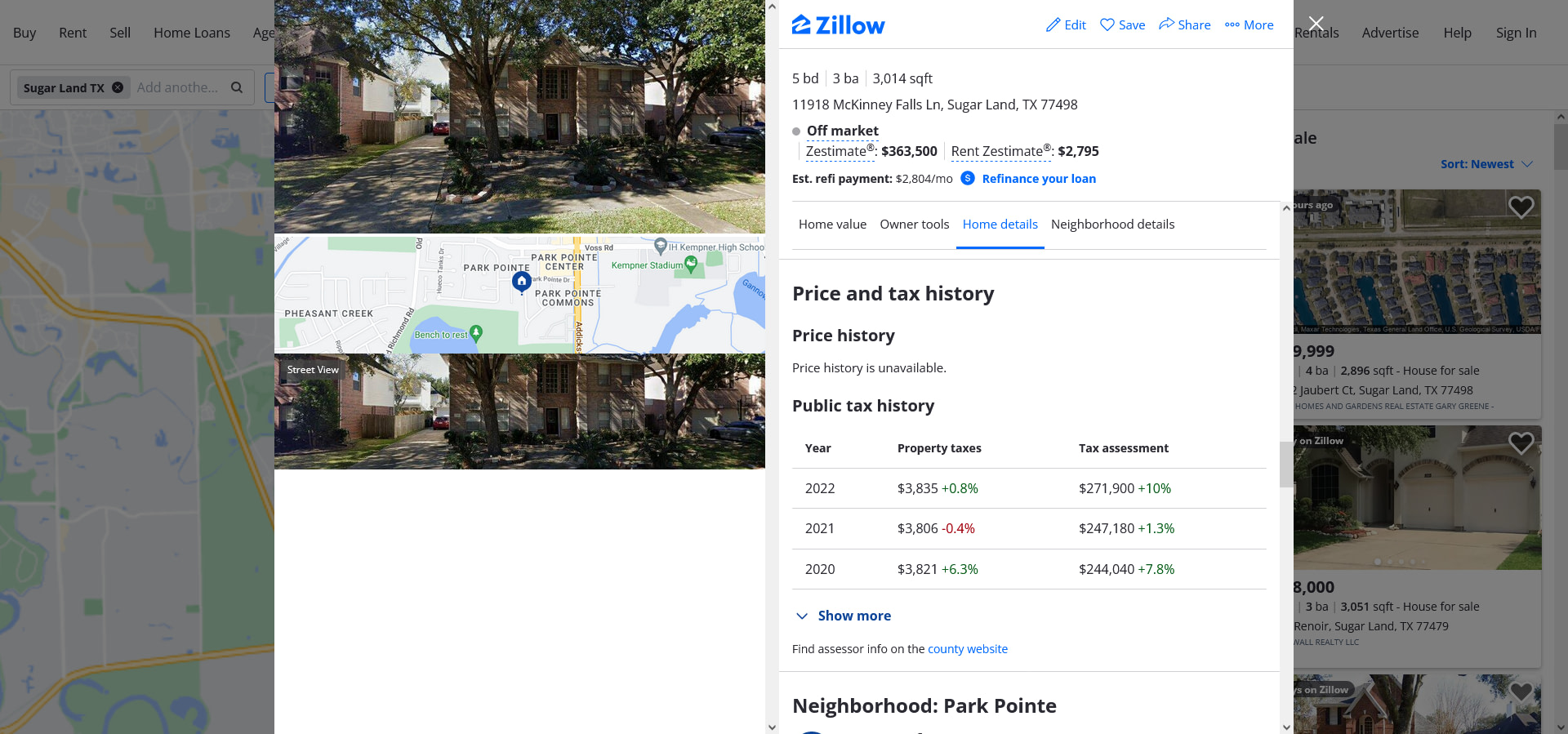This screenshot has width=1568, height=734.
Task: Click the photo pane scroll down arrow
Action: pos(772,727)
